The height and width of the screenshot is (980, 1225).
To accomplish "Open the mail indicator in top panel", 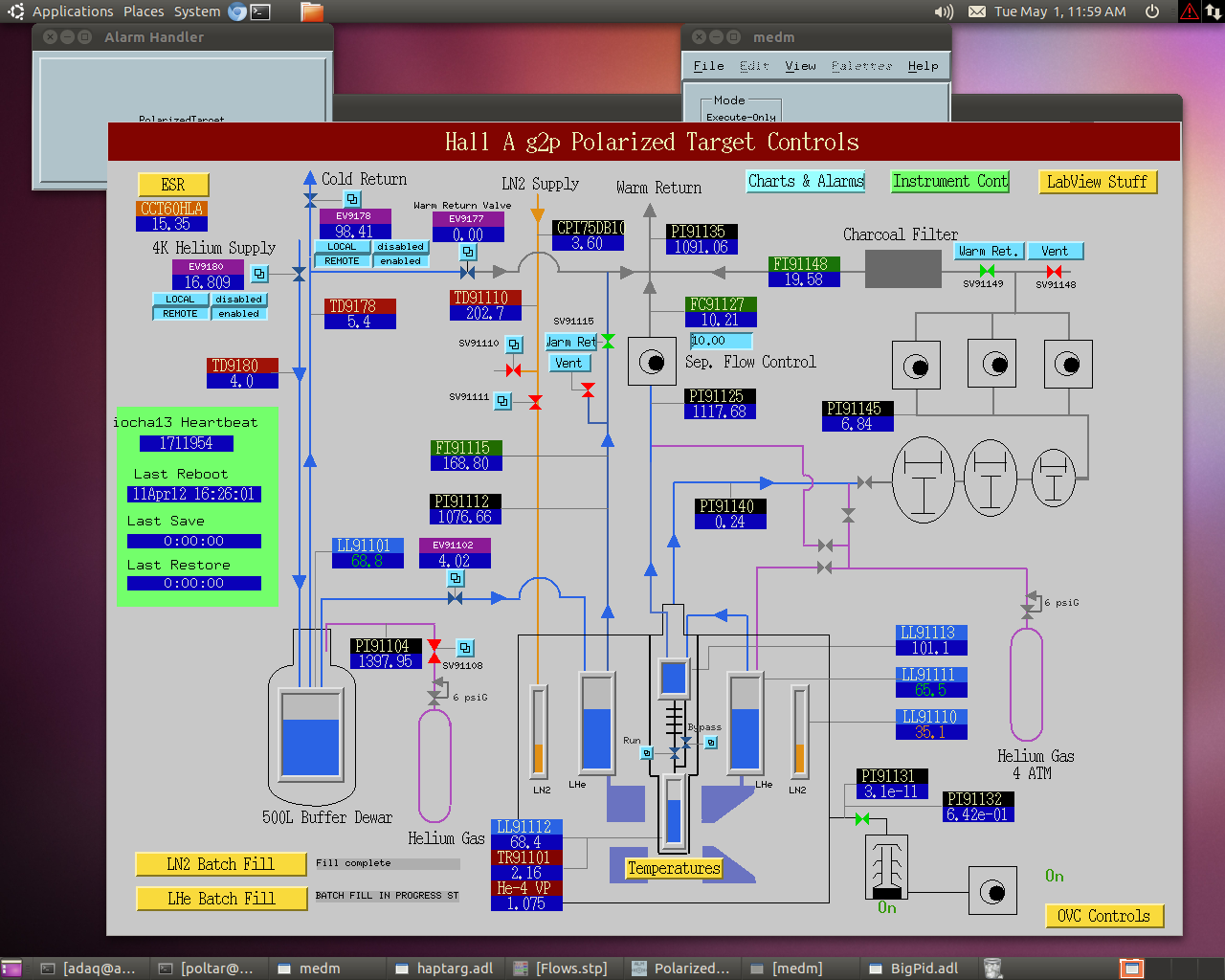I will (x=977, y=11).
